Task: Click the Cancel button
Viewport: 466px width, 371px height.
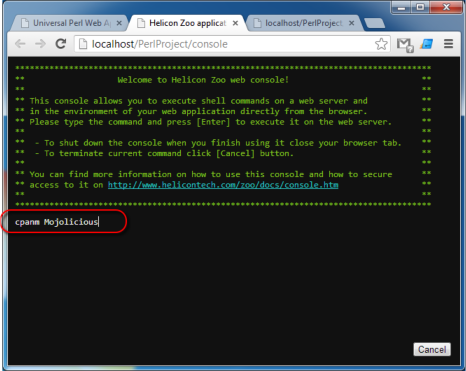Action: [x=432, y=349]
